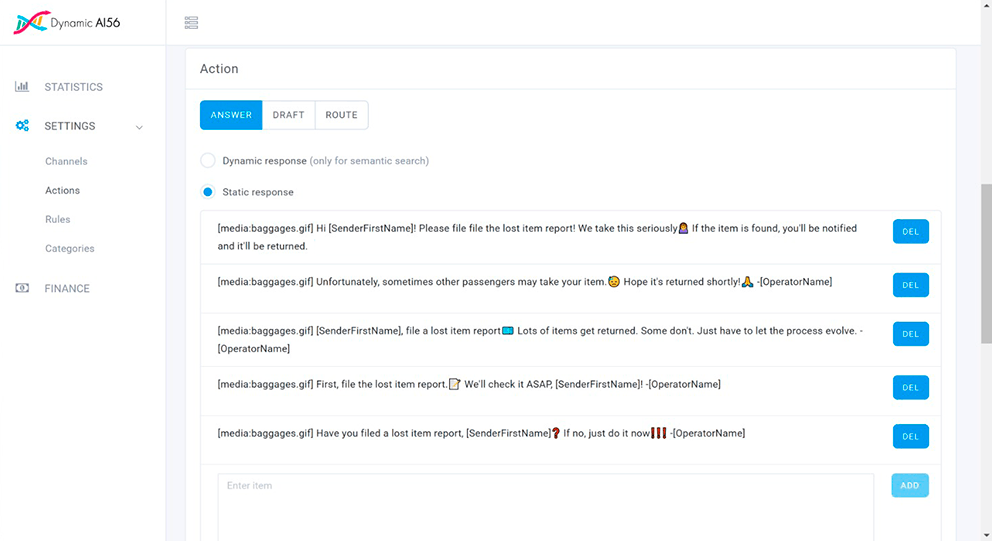The height and width of the screenshot is (541, 992).
Task: Select the Static response radio button
Action: [208, 192]
